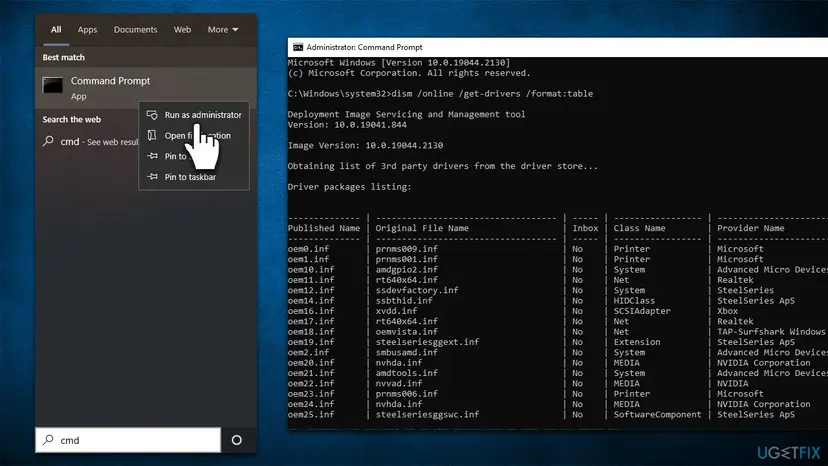This screenshot has height=466, width=828.
Task: Switch to the Web search tab
Action: click(182, 30)
